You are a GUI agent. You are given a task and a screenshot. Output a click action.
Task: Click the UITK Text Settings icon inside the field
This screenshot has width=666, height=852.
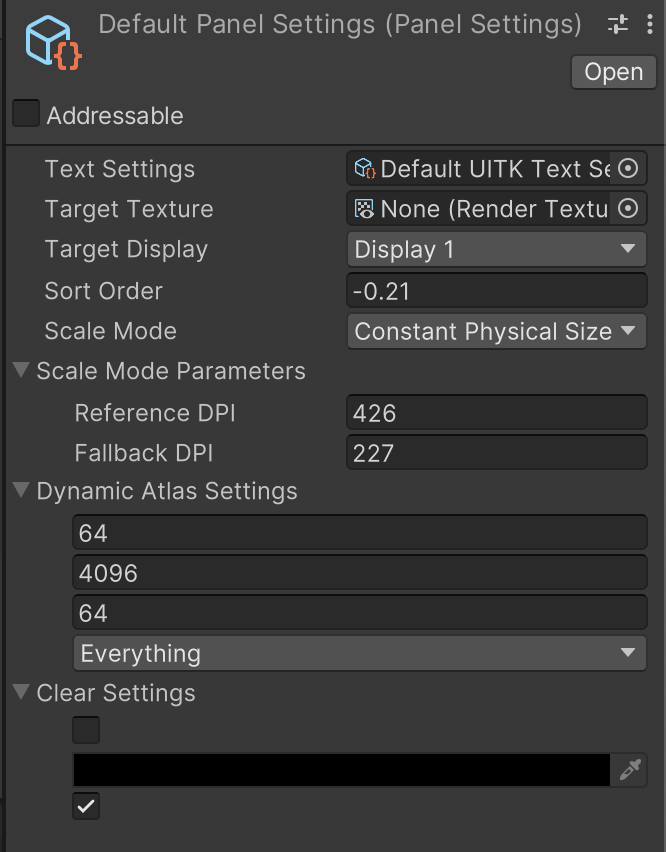pyautogui.click(x=362, y=168)
